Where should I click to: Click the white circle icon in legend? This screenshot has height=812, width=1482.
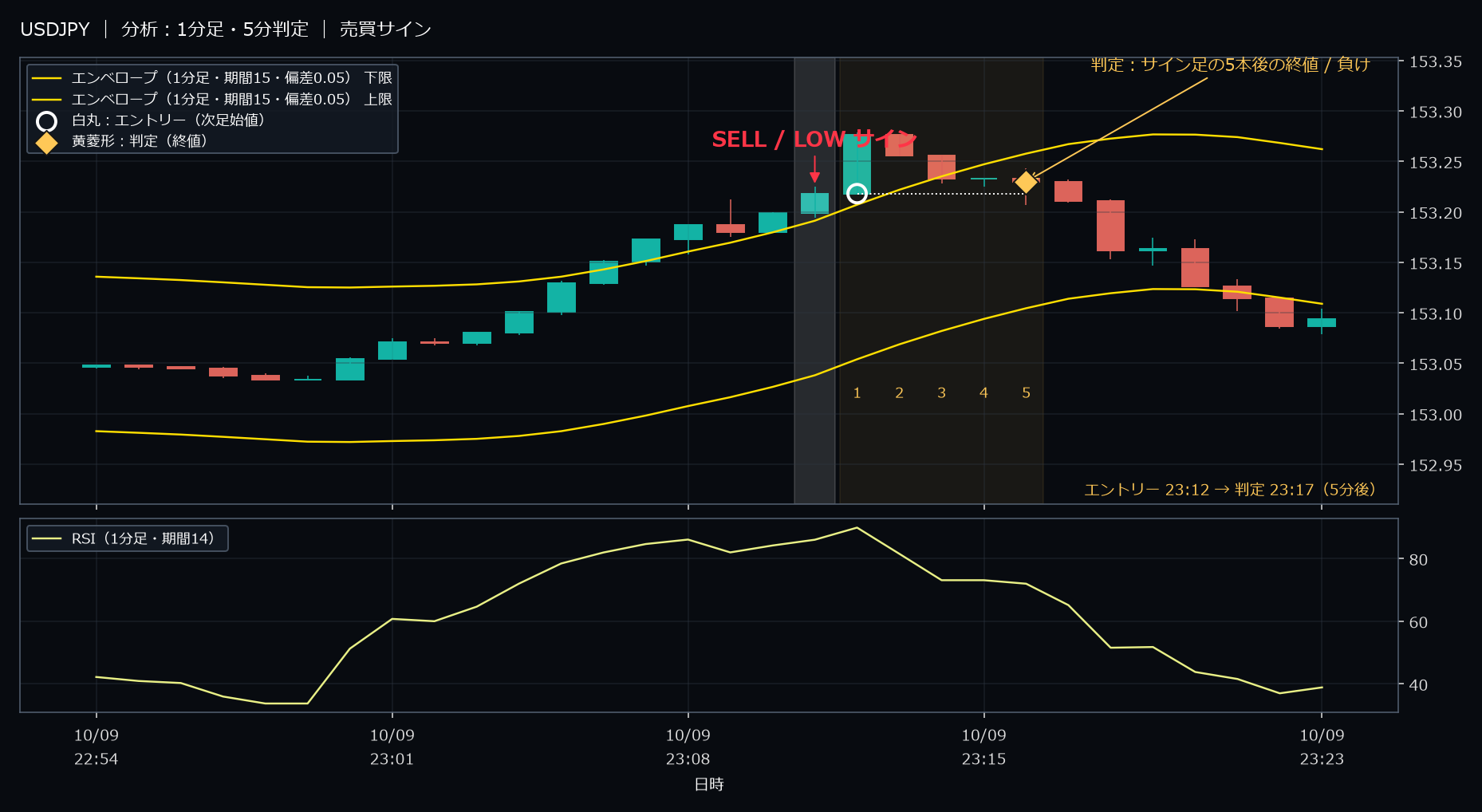tap(47, 121)
